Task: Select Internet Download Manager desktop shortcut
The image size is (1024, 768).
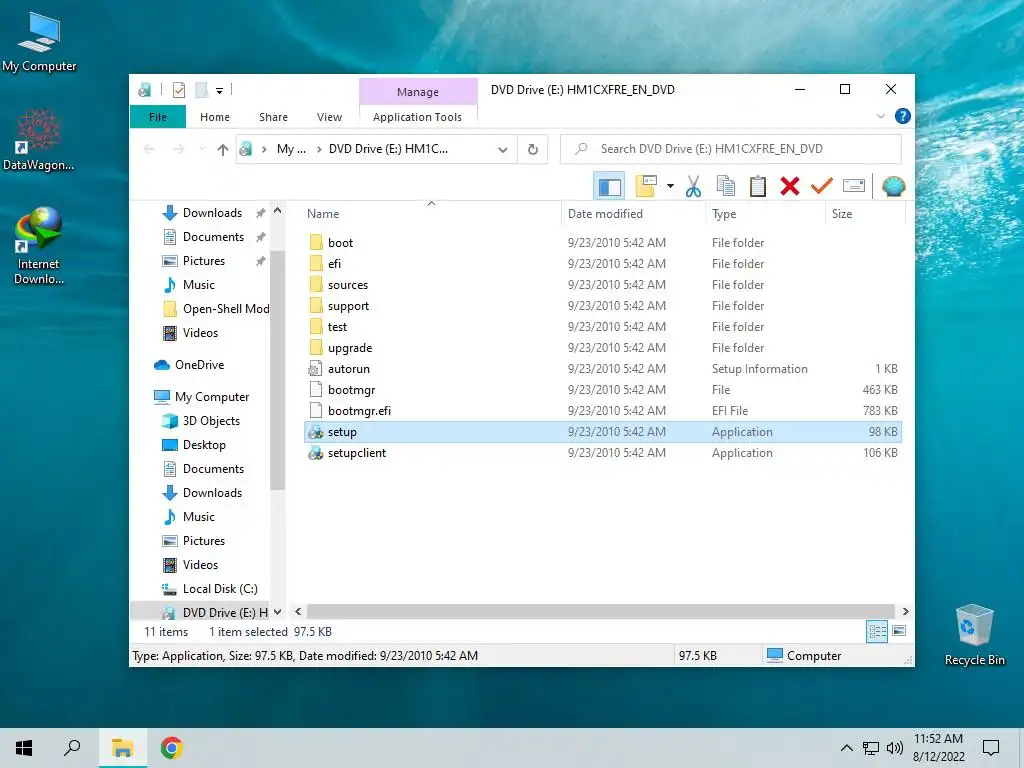Action: coord(39,246)
